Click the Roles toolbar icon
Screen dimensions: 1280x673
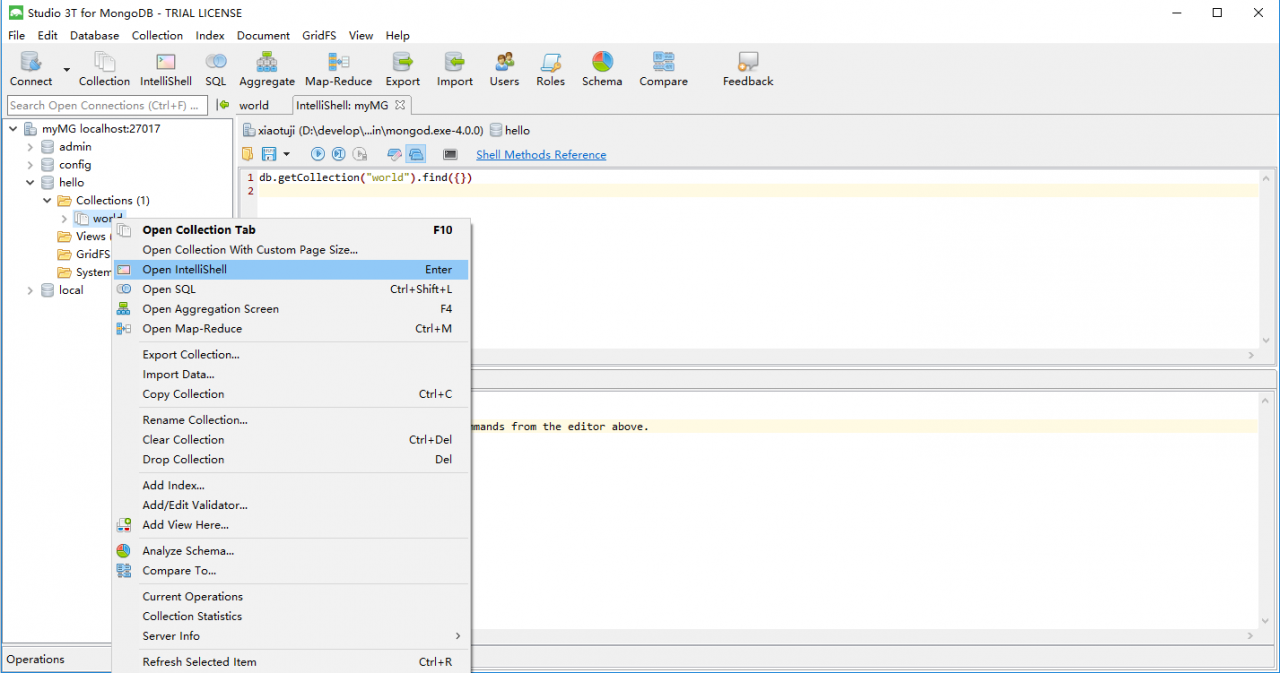[x=550, y=68]
